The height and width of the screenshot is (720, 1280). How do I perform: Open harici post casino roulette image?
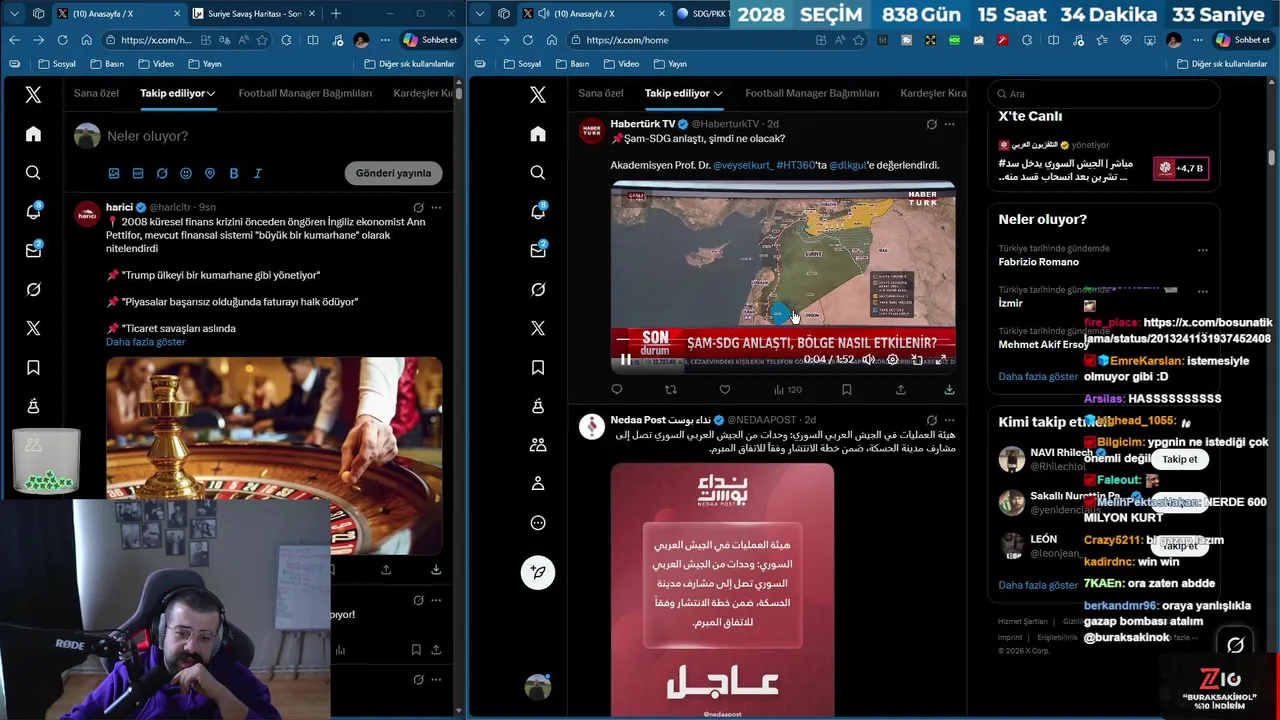(274, 455)
